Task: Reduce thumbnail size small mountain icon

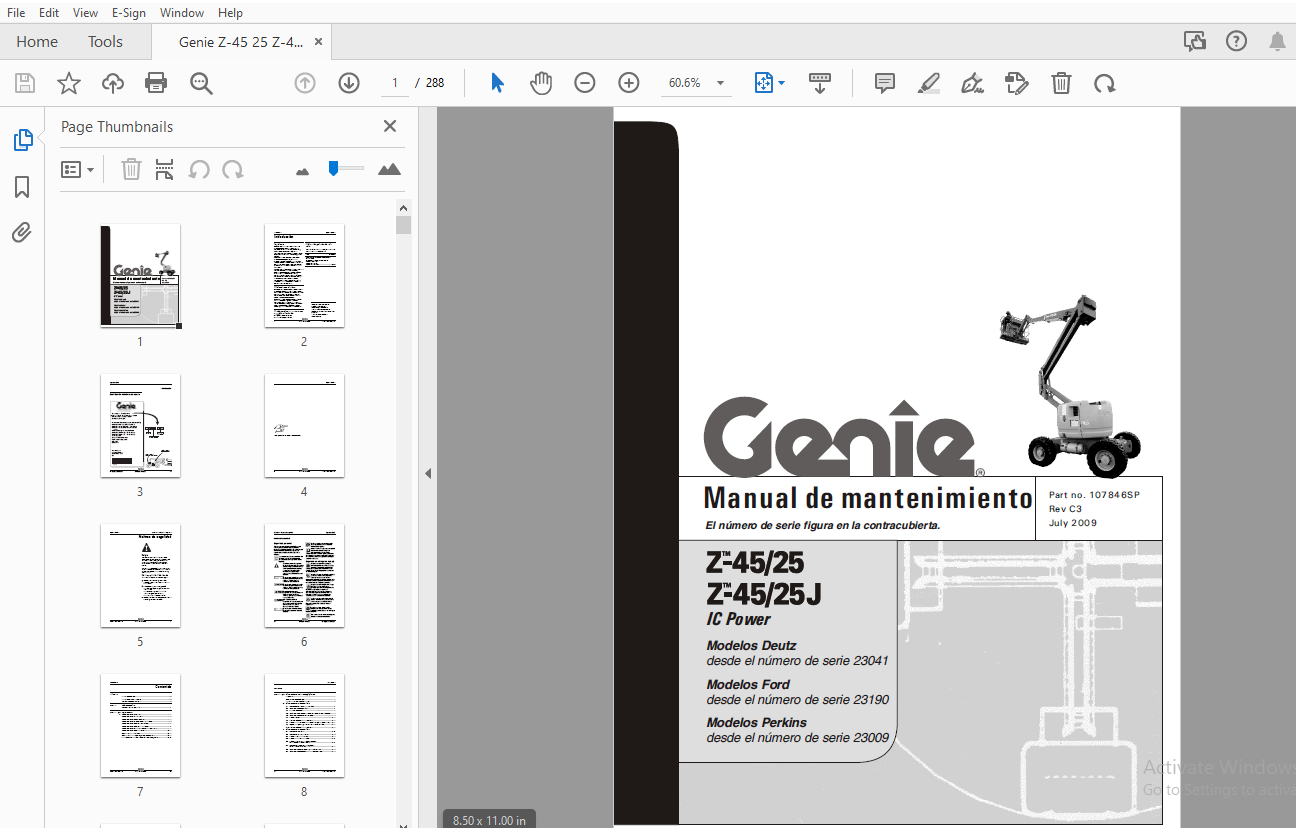Action: point(303,171)
